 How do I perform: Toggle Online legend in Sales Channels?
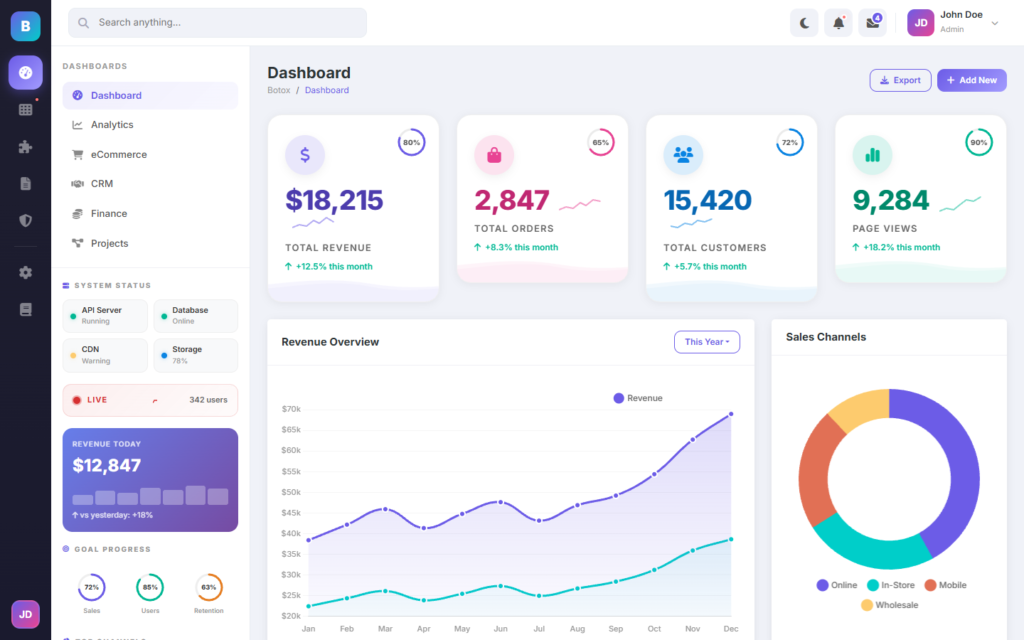(x=837, y=585)
